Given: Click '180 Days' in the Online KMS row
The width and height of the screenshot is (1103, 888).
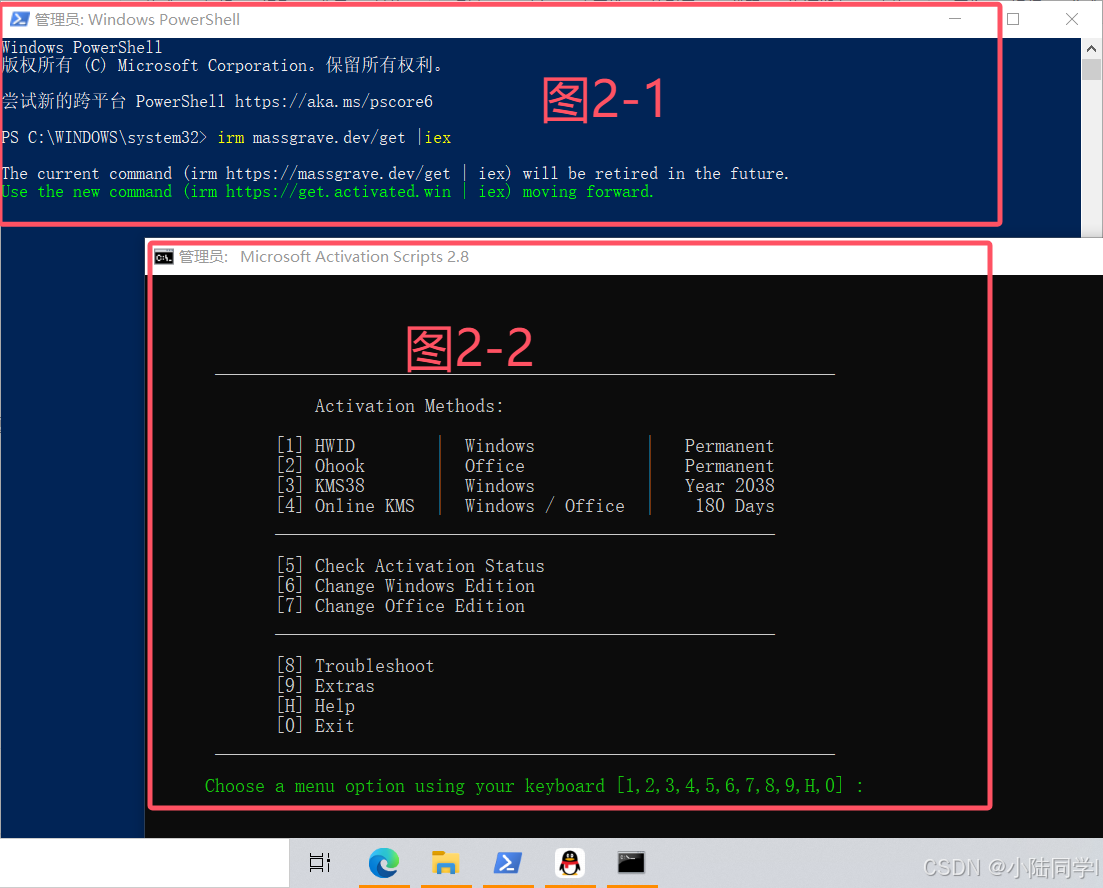Looking at the screenshot, I should 734,505.
